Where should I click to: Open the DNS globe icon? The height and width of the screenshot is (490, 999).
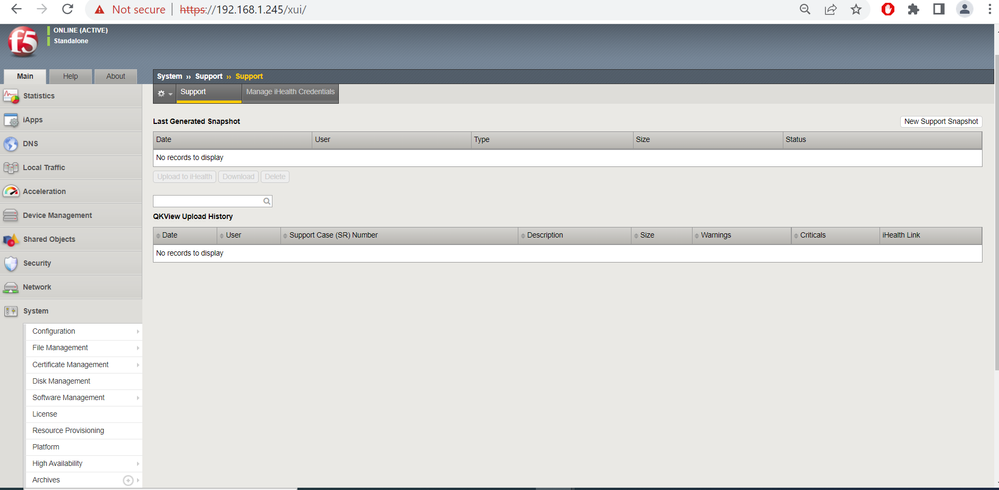[x=11, y=144]
